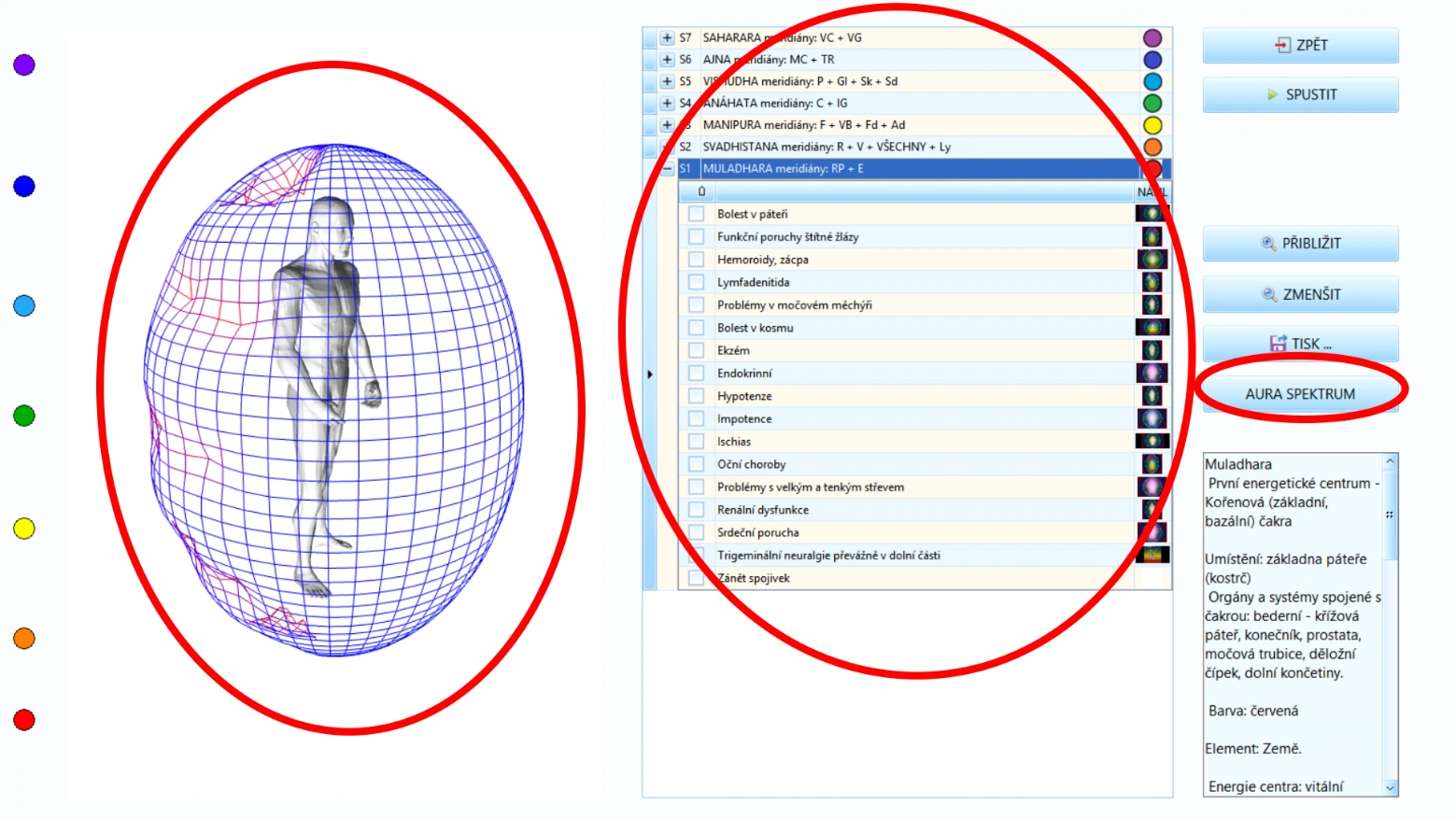Click the orange circle in SVADHISTANA row
This screenshot has width=1456, height=819.
pyautogui.click(x=1152, y=147)
